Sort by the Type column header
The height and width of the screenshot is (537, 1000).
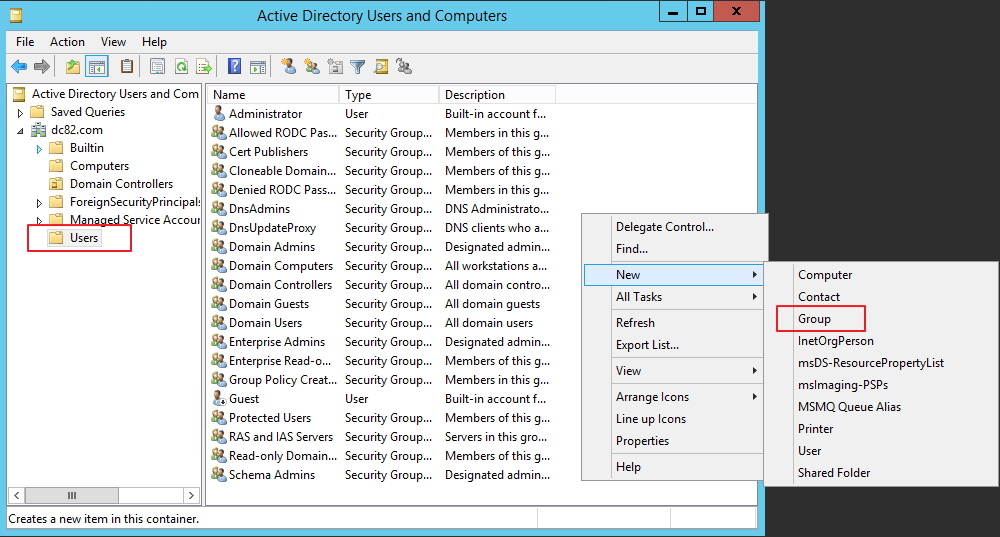pyautogui.click(x=389, y=94)
